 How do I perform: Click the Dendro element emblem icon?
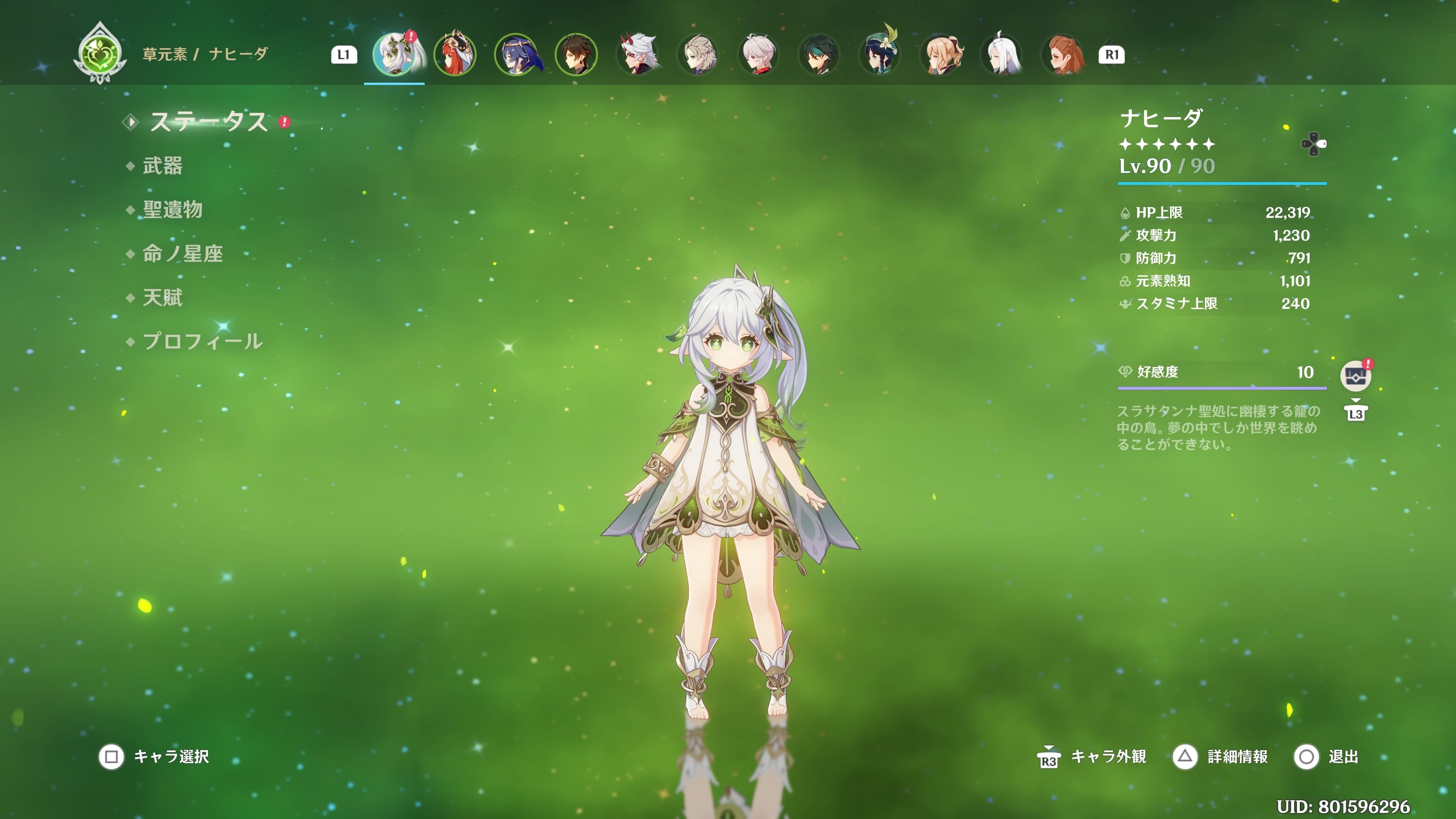(100, 53)
